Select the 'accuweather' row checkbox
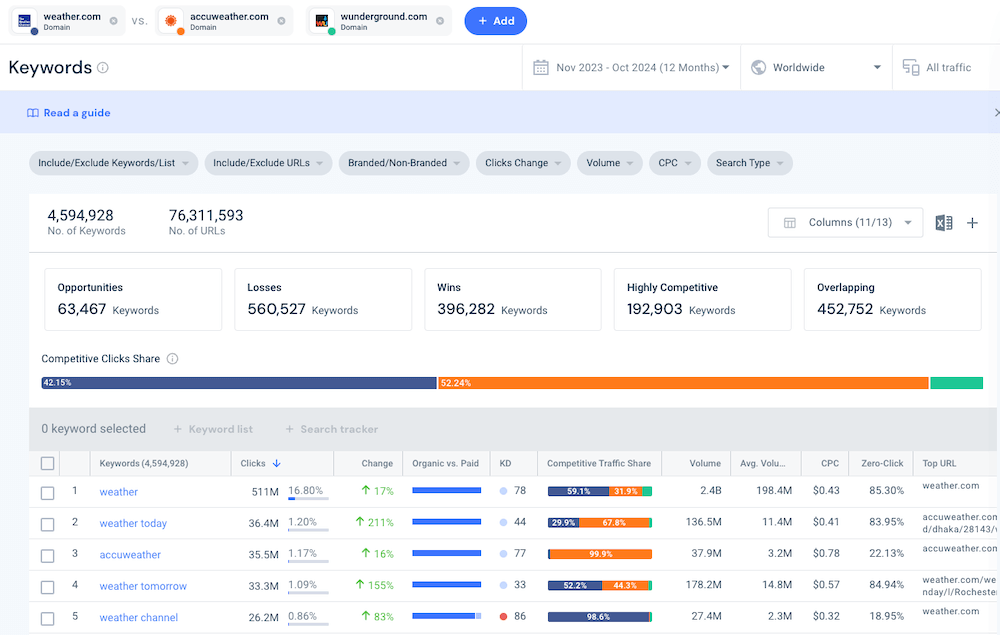The width and height of the screenshot is (1000, 635). 47,555
